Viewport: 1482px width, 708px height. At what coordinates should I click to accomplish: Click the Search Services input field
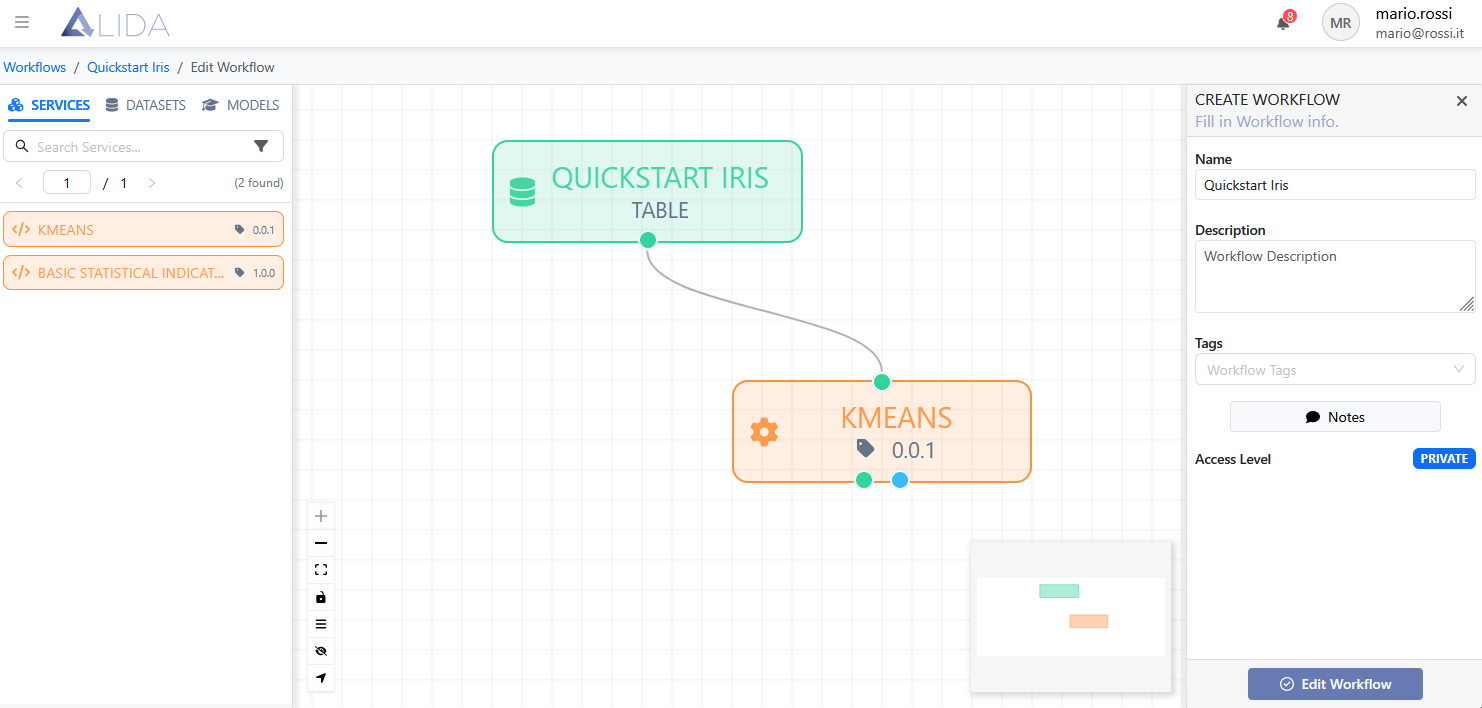click(140, 147)
